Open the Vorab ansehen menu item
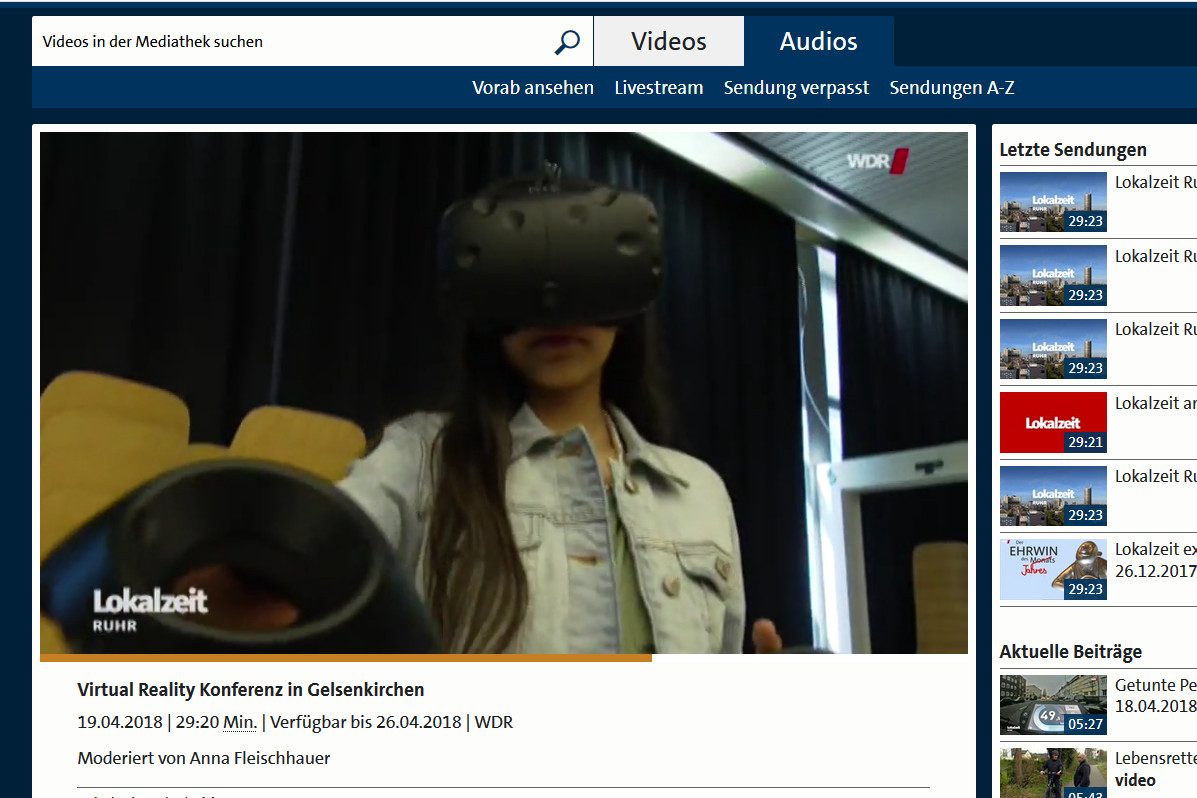1197x798 pixels. click(532, 88)
